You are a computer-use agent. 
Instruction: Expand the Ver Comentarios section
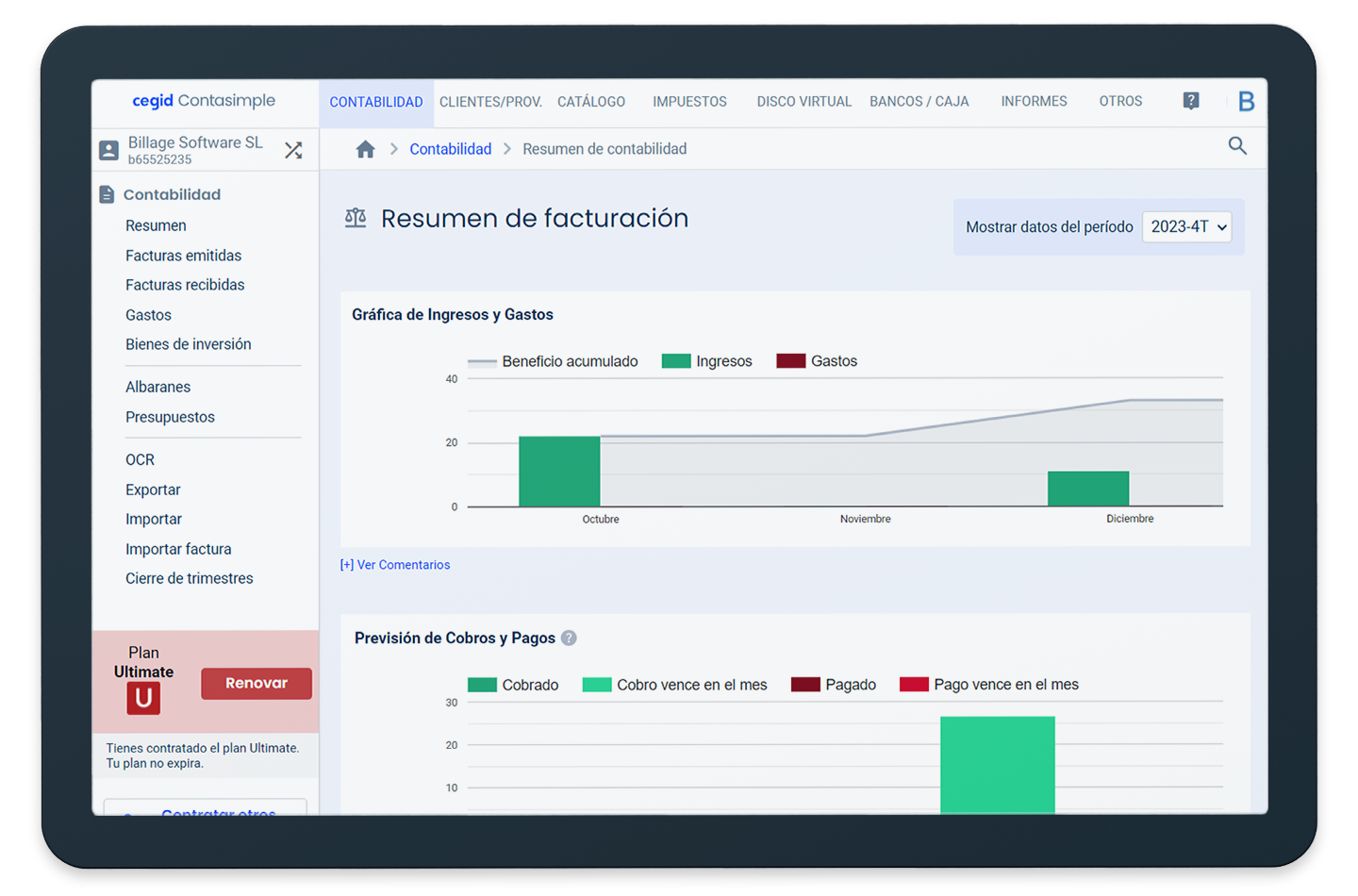pos(395,565)
